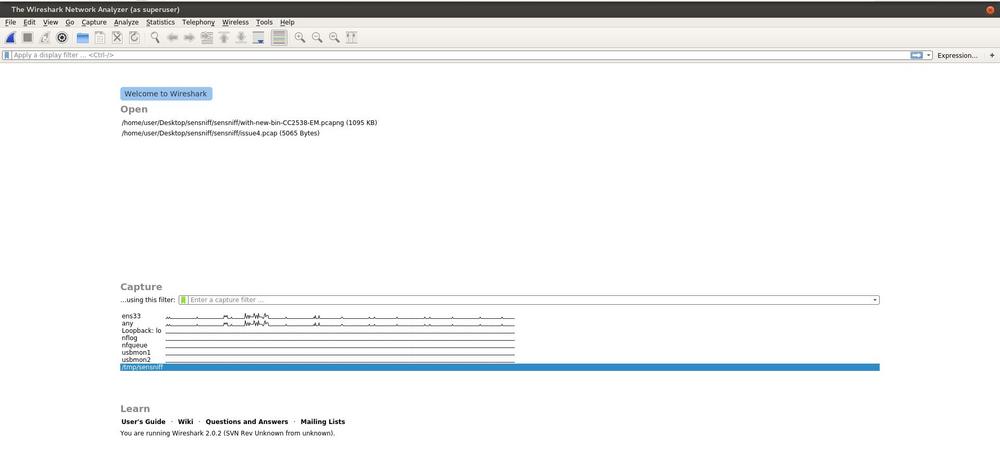The width and height of the screenshot is (1000, 461).
Task: Close the Wireshark window
Action: 990,10
